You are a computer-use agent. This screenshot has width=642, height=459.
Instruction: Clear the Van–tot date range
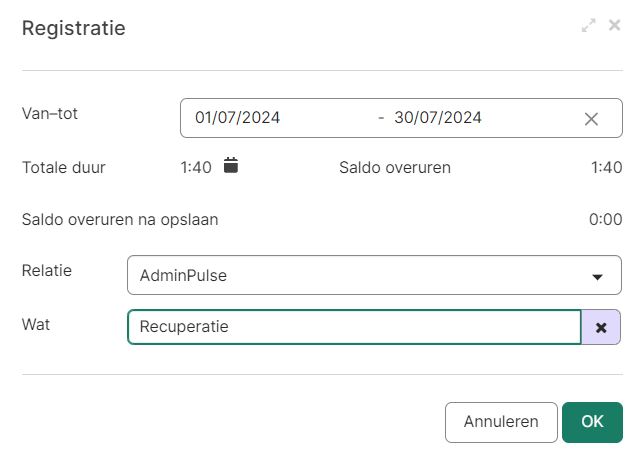click(x=591, y=119)
